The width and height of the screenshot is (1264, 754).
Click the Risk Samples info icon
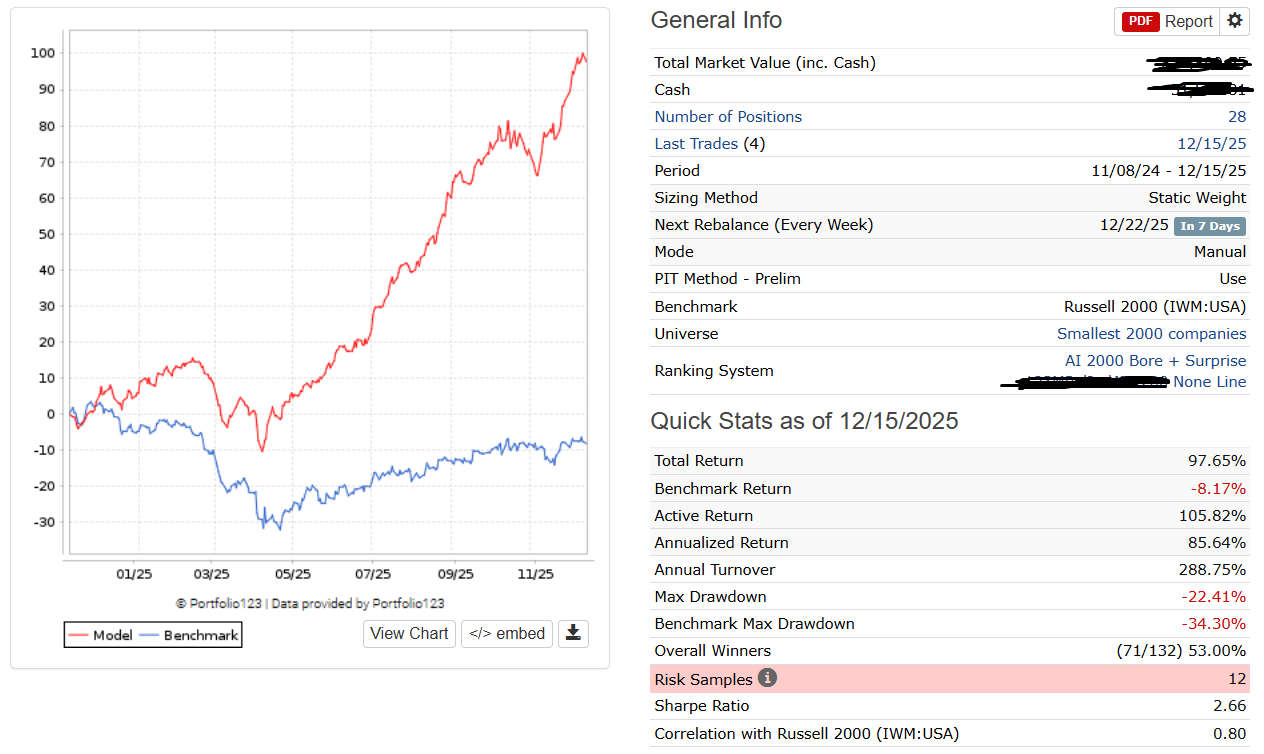[767, 678]
